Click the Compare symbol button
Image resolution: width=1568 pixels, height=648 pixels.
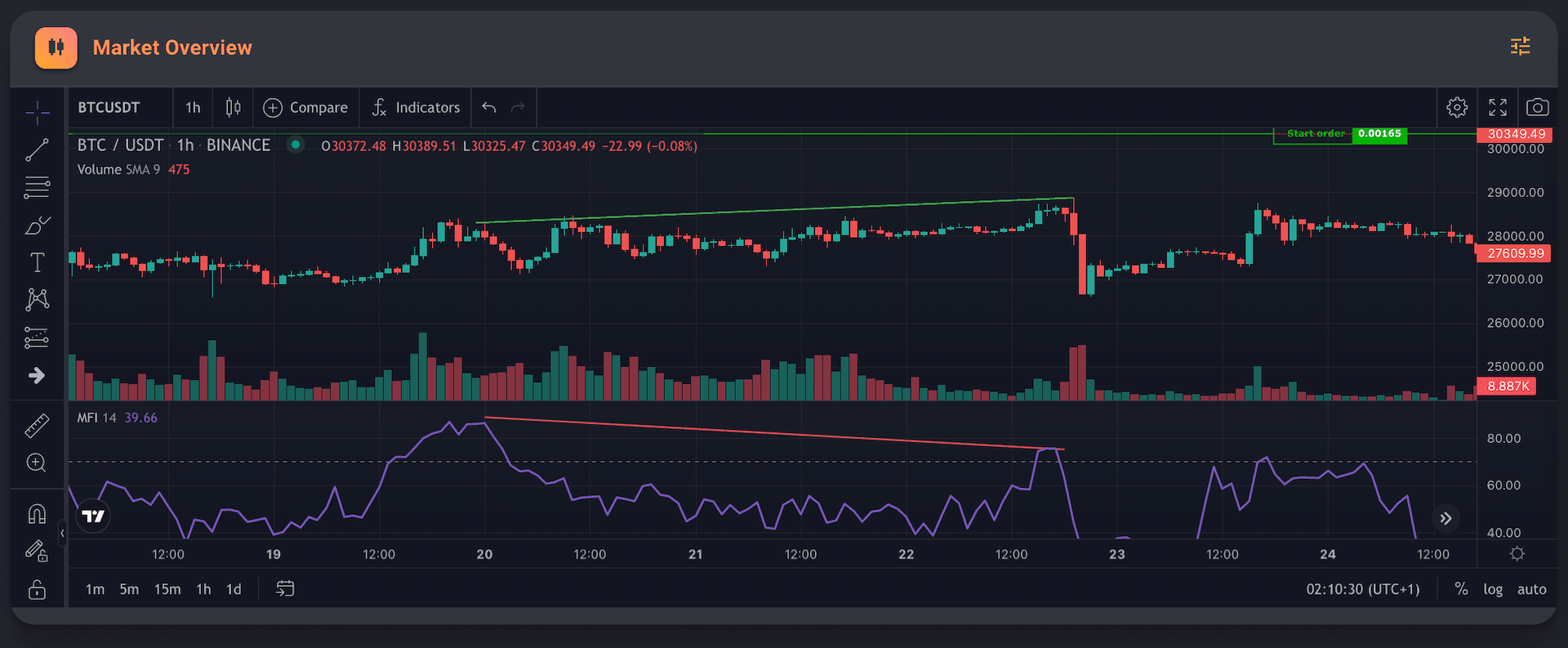coord(305,107)
